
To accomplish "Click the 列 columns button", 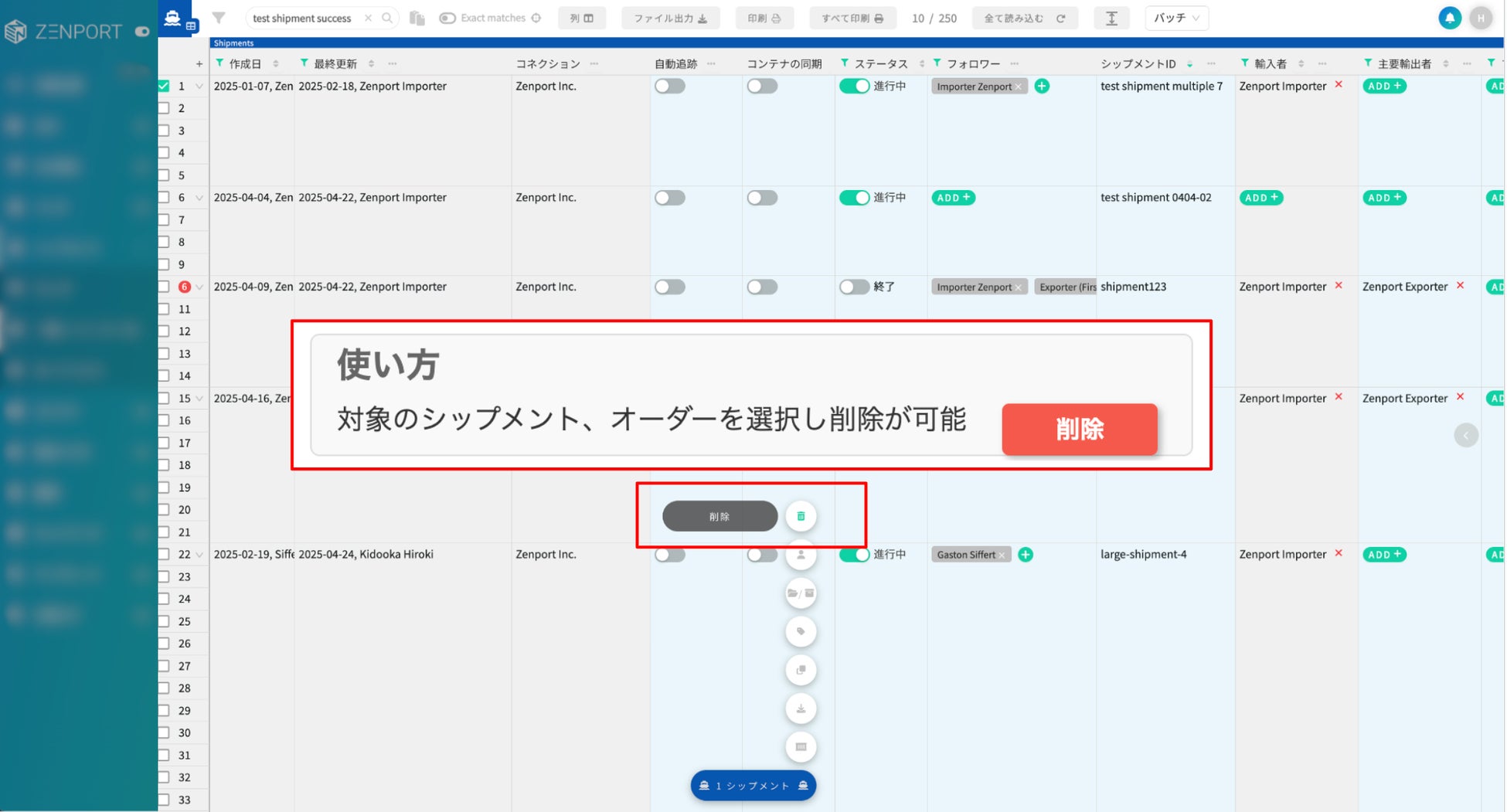I will (x=582, y=18).
